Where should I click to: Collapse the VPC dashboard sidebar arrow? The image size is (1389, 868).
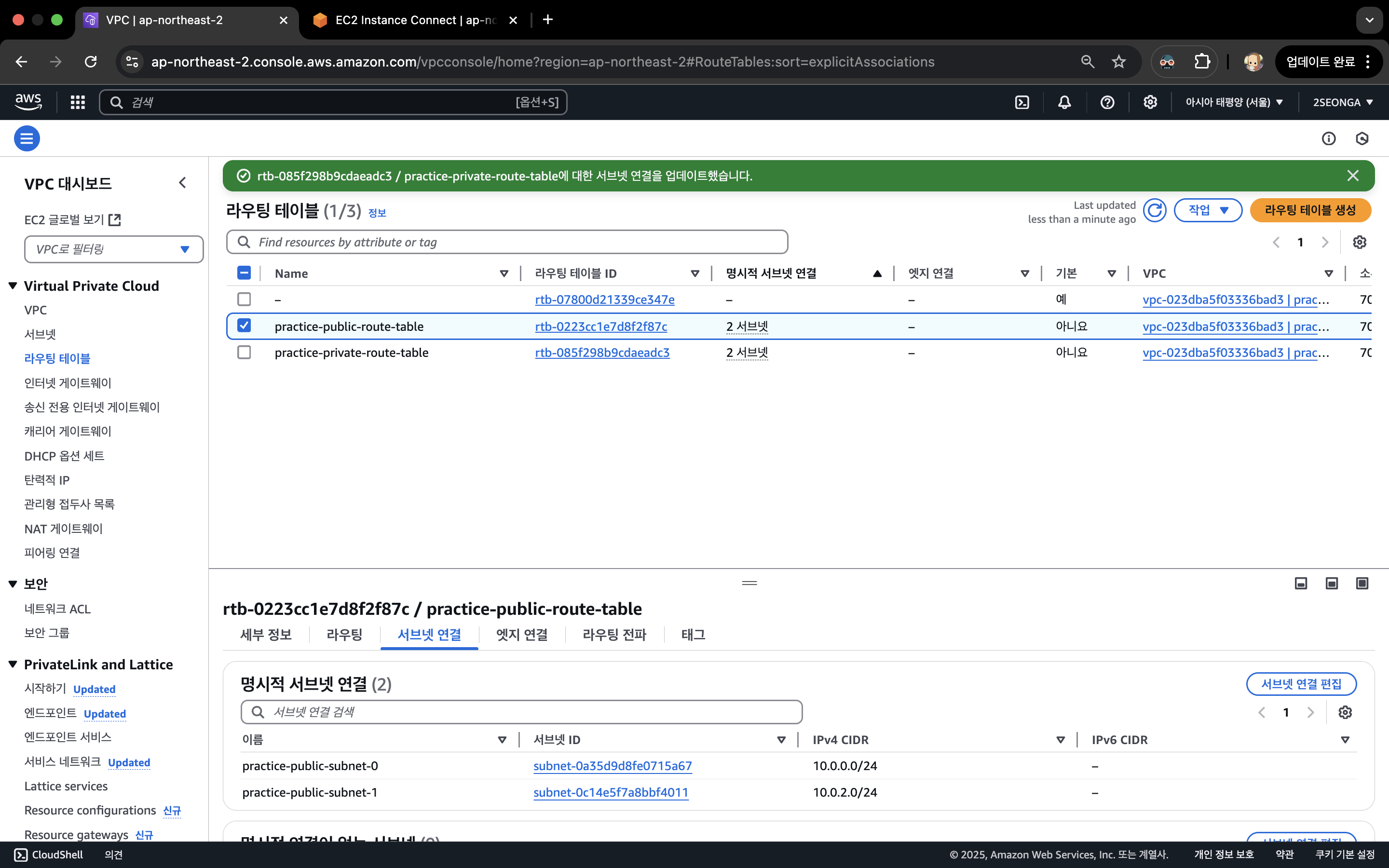tap(182, 183)
